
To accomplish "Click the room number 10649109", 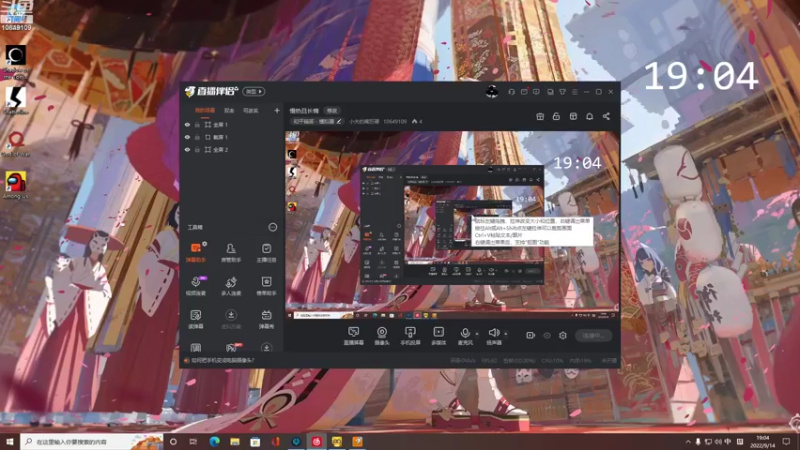I will coord(395,121).
